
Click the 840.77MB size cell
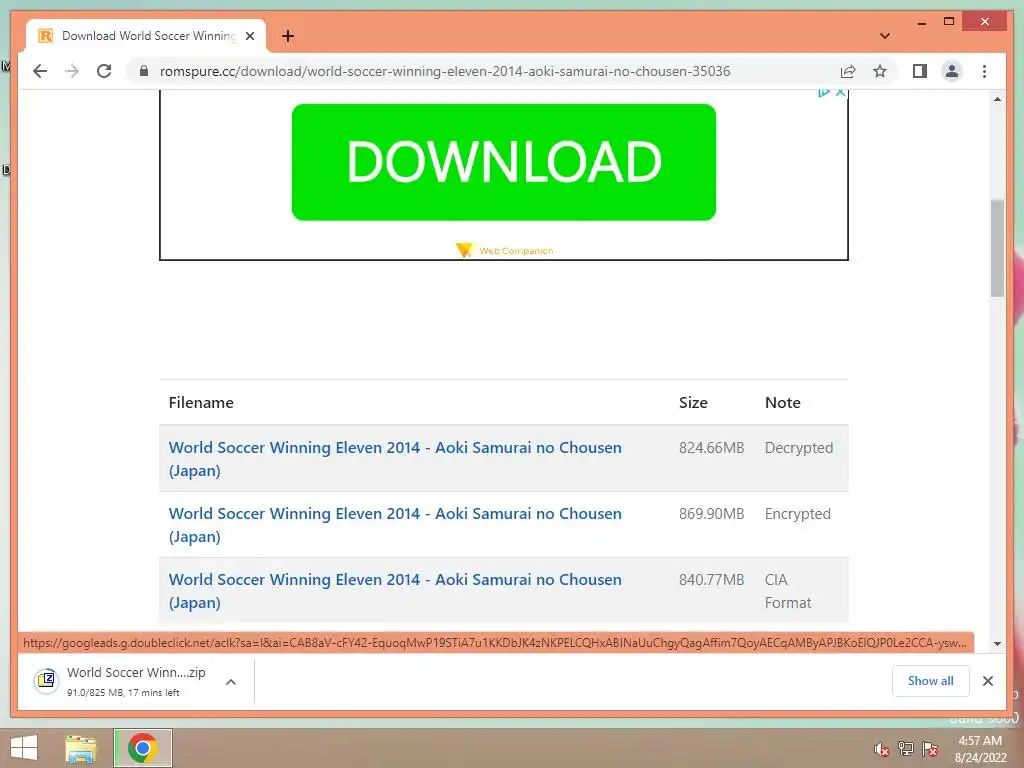[x=711, y=580]
